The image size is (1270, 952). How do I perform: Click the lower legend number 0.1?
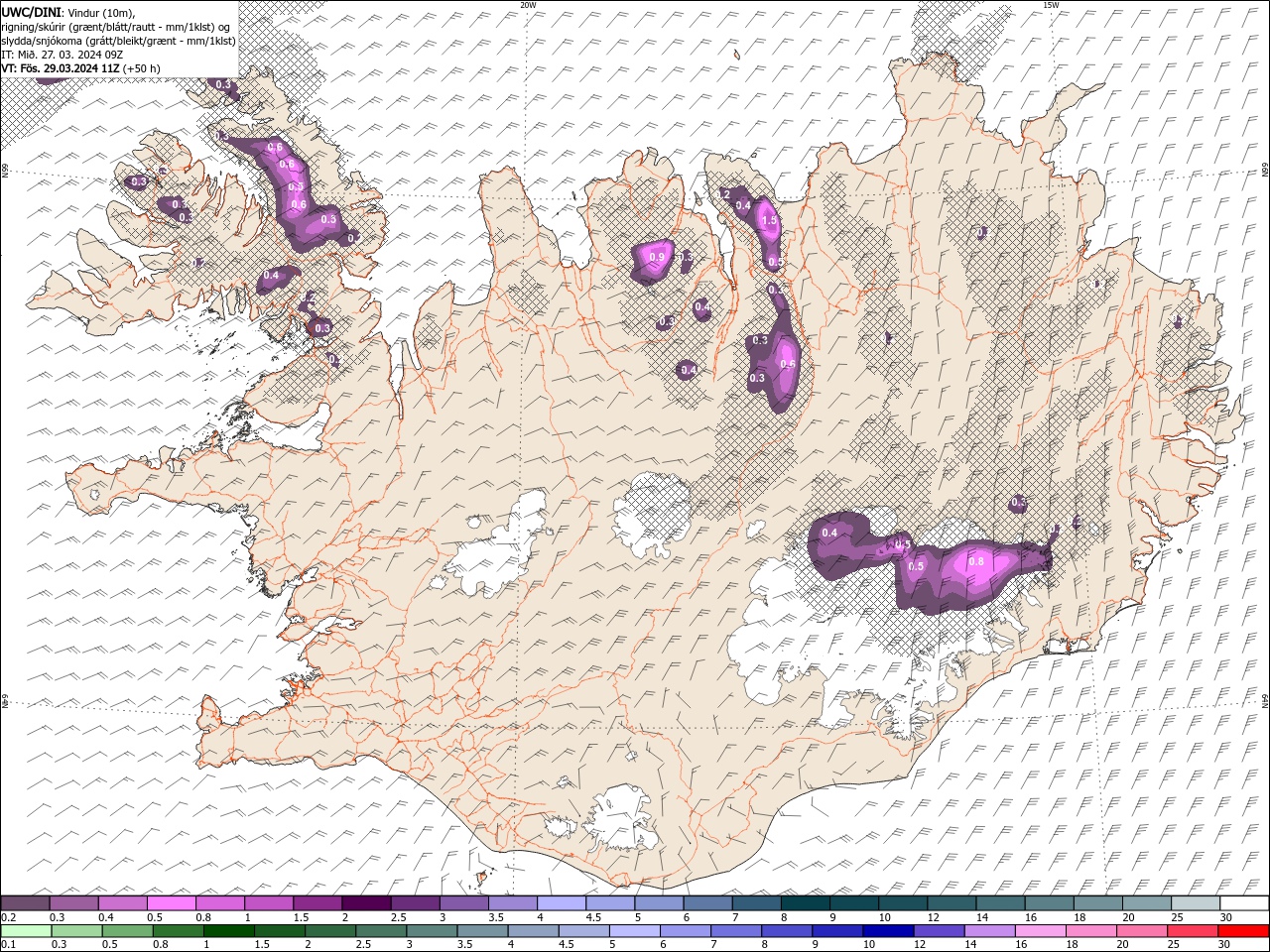click(9, 945)
